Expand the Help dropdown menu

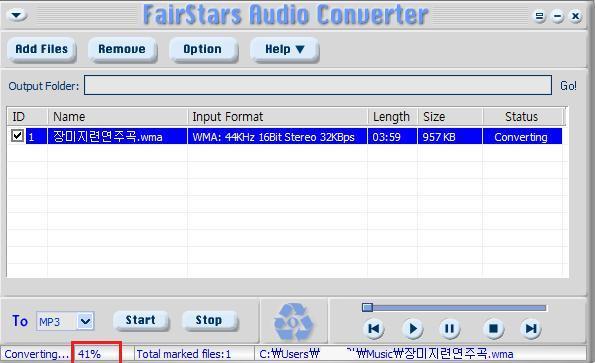pyautogui.click(x=284, y=49)
